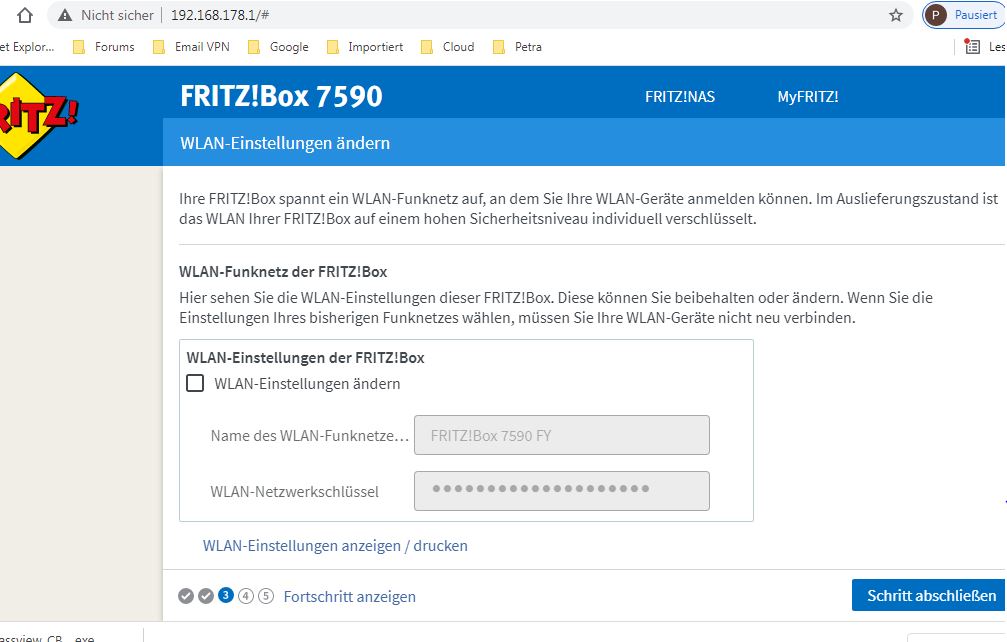
Task: Open MyFRITZ! from the header
Action: tap(807, 97)
